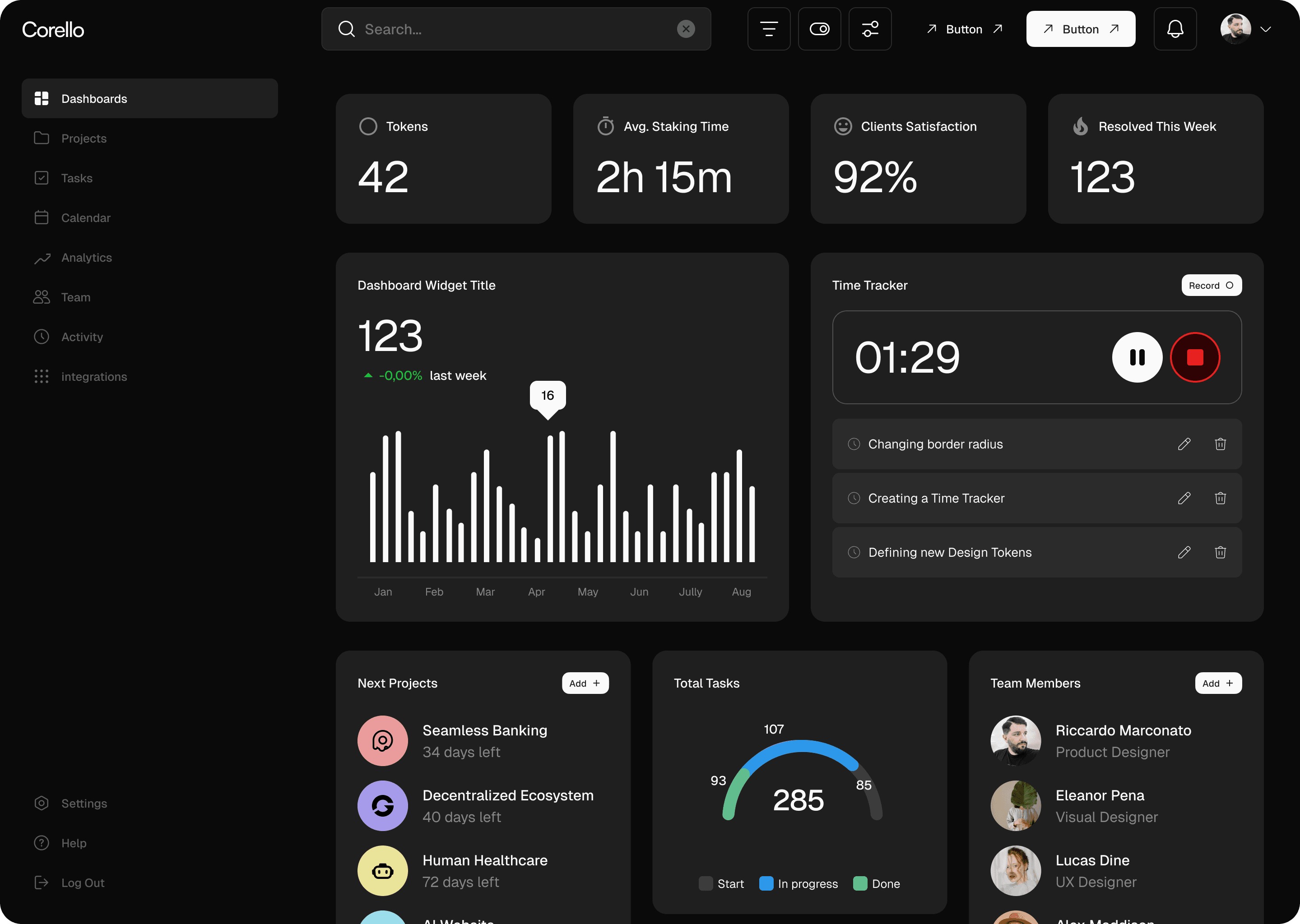Click the Done green legend swatch

[x=860, y=883]
